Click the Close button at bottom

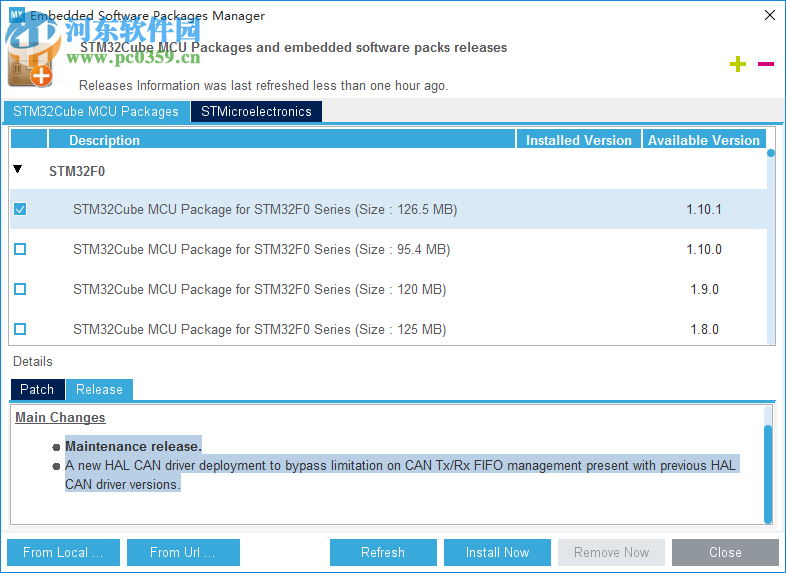[x=725, y=552]
